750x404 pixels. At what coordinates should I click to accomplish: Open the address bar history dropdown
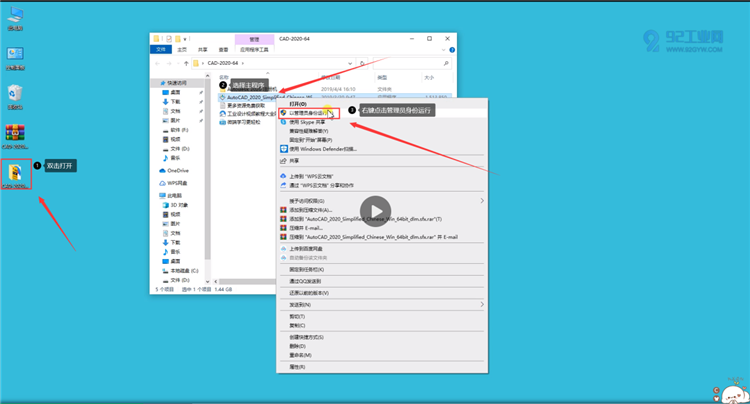coord(350,63)
